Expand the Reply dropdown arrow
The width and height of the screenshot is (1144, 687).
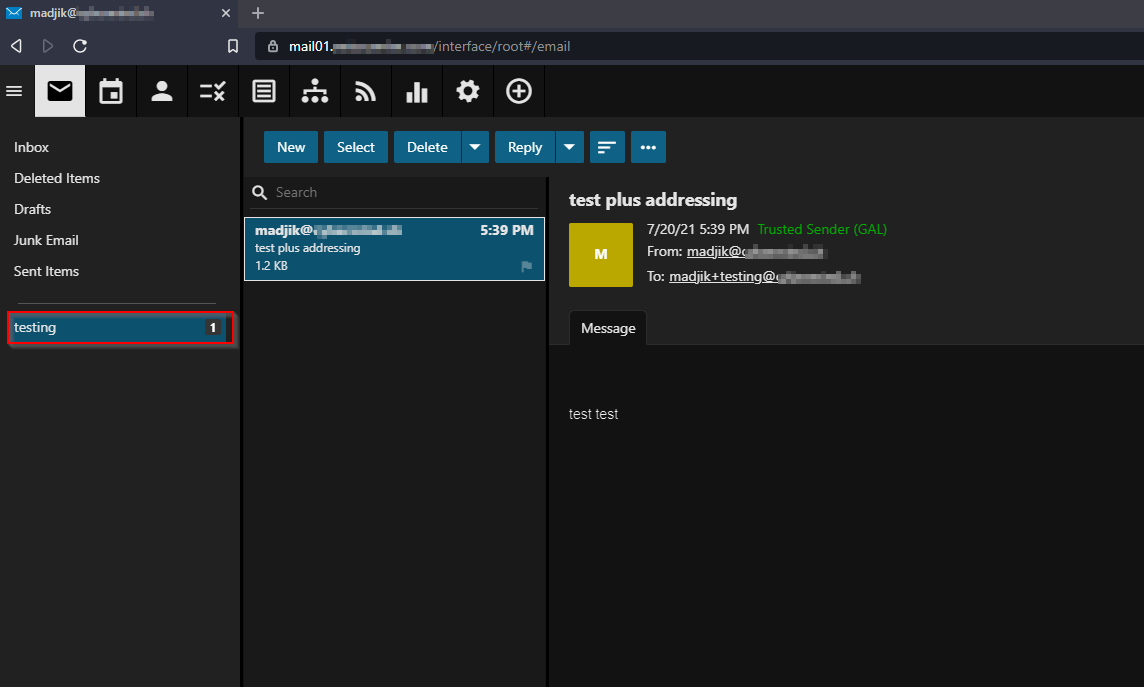click(x=569, y=147)
